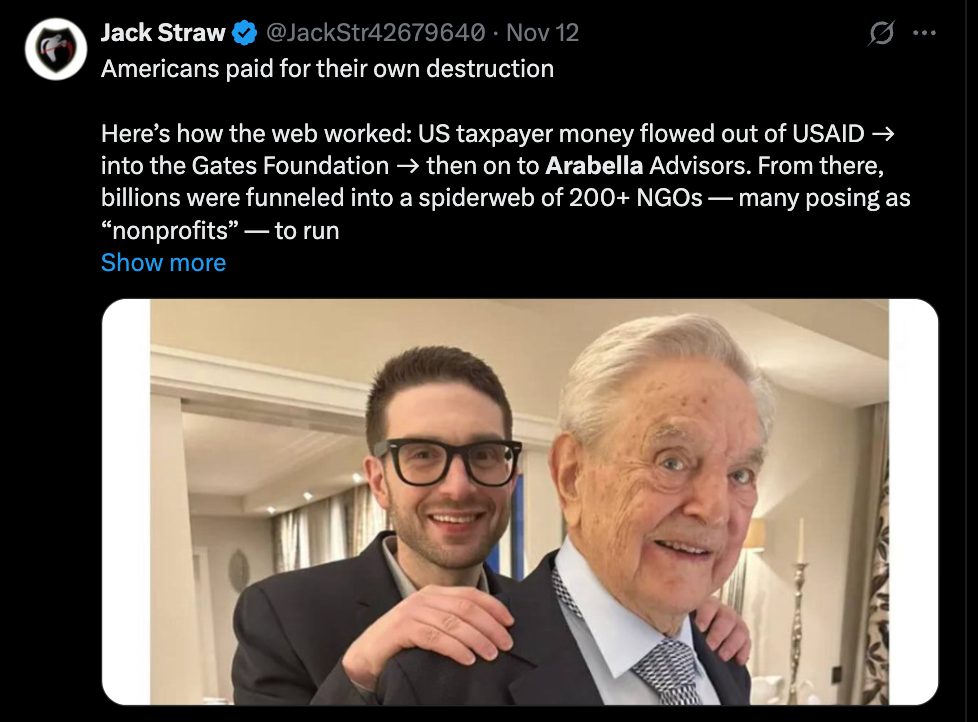The image size is (978, 722).
Task: Click the younger man's black glasses in photo
Action: pos(447,462)
